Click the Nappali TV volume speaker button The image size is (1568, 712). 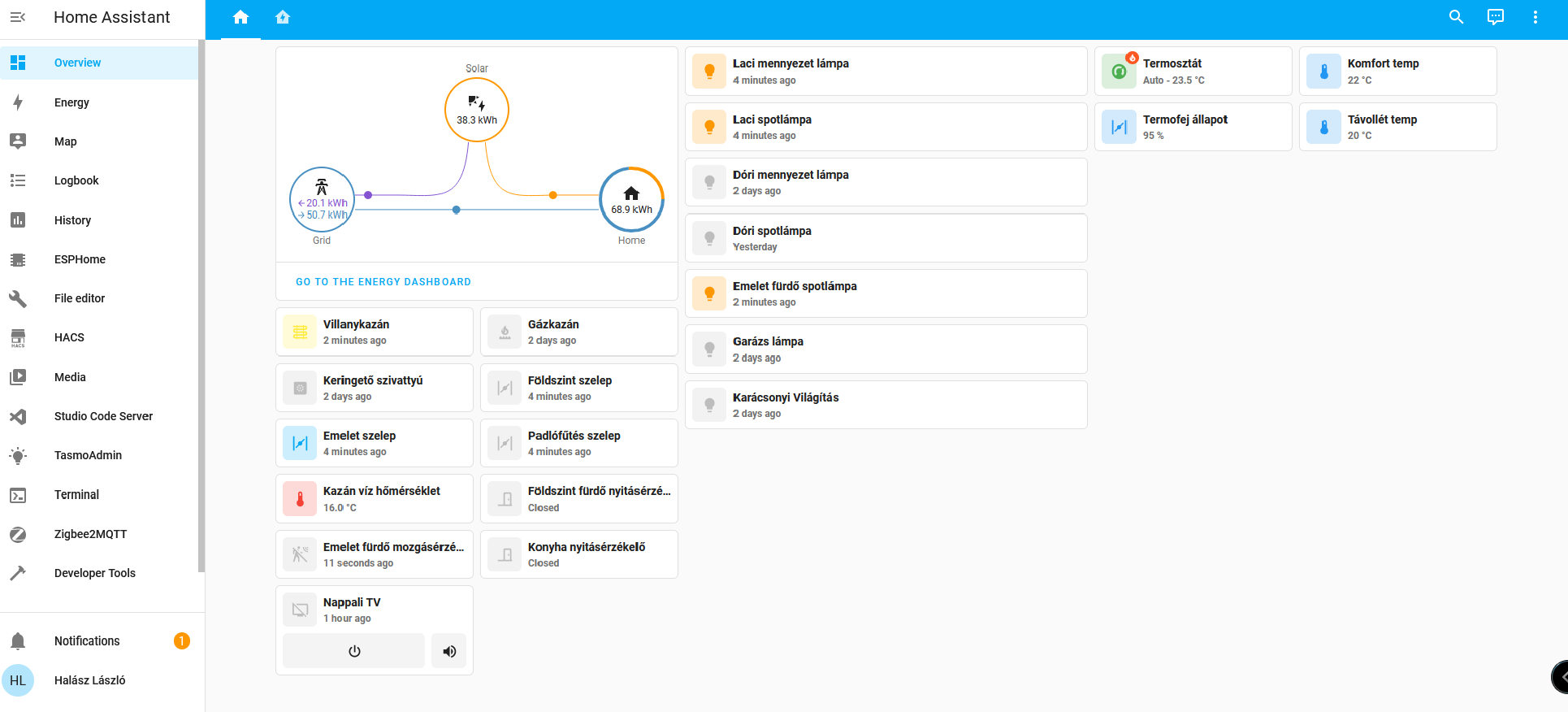tap(449, 651)
